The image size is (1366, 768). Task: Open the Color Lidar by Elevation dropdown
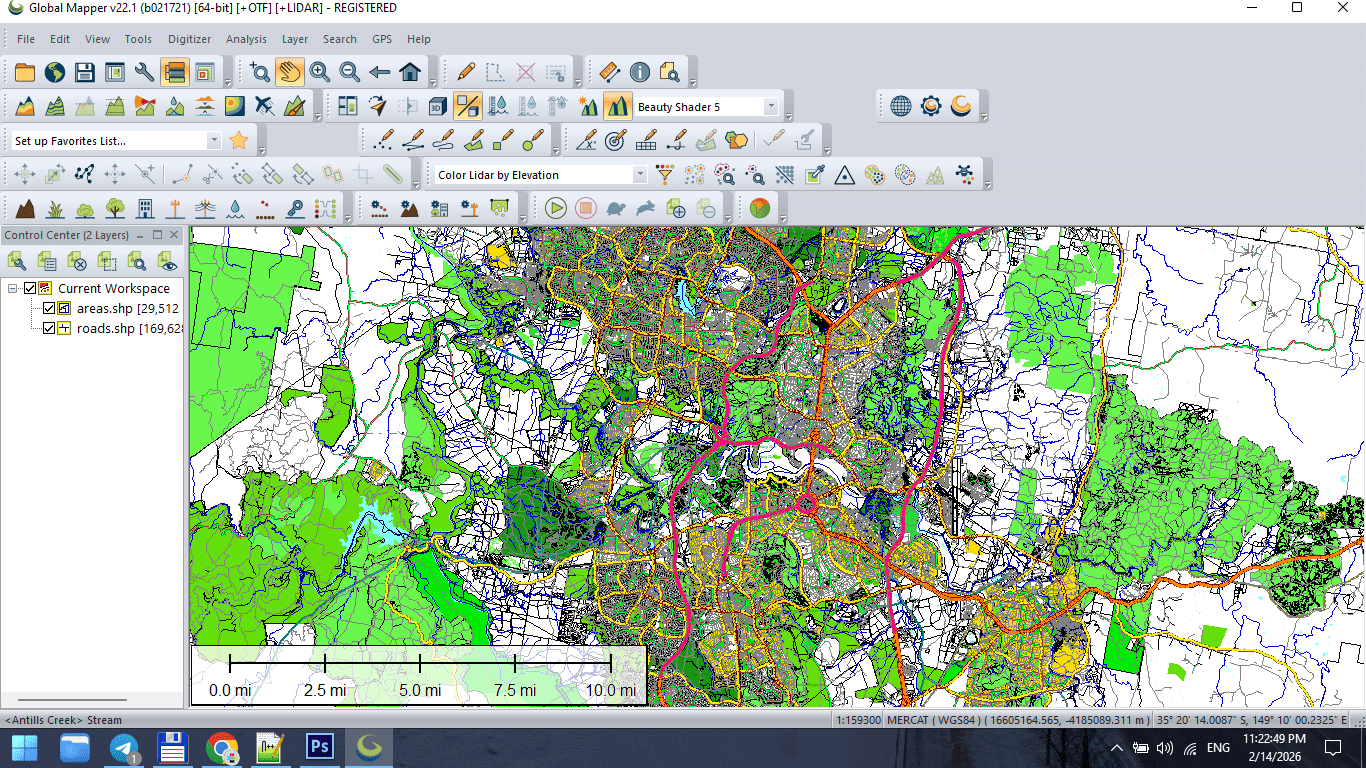pyautogui.click(x=640, y=174)
